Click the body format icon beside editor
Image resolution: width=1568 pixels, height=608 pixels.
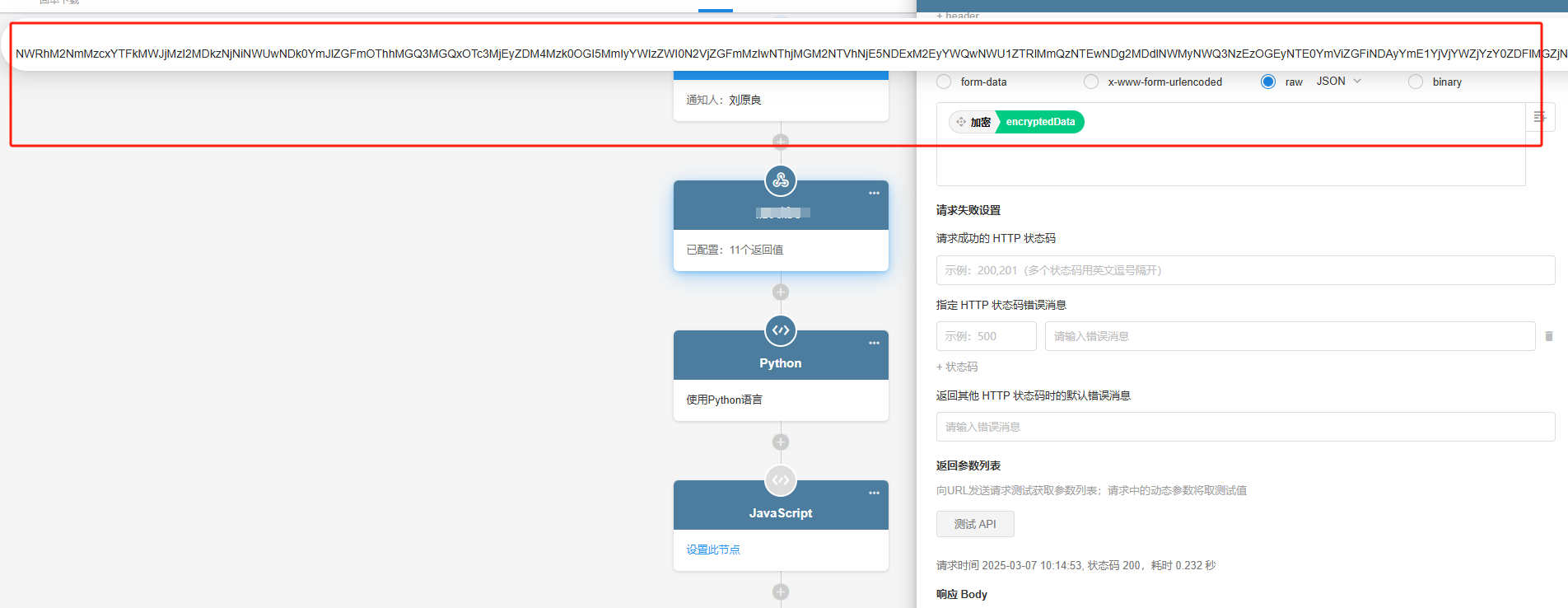click(x=1539, y=118)
